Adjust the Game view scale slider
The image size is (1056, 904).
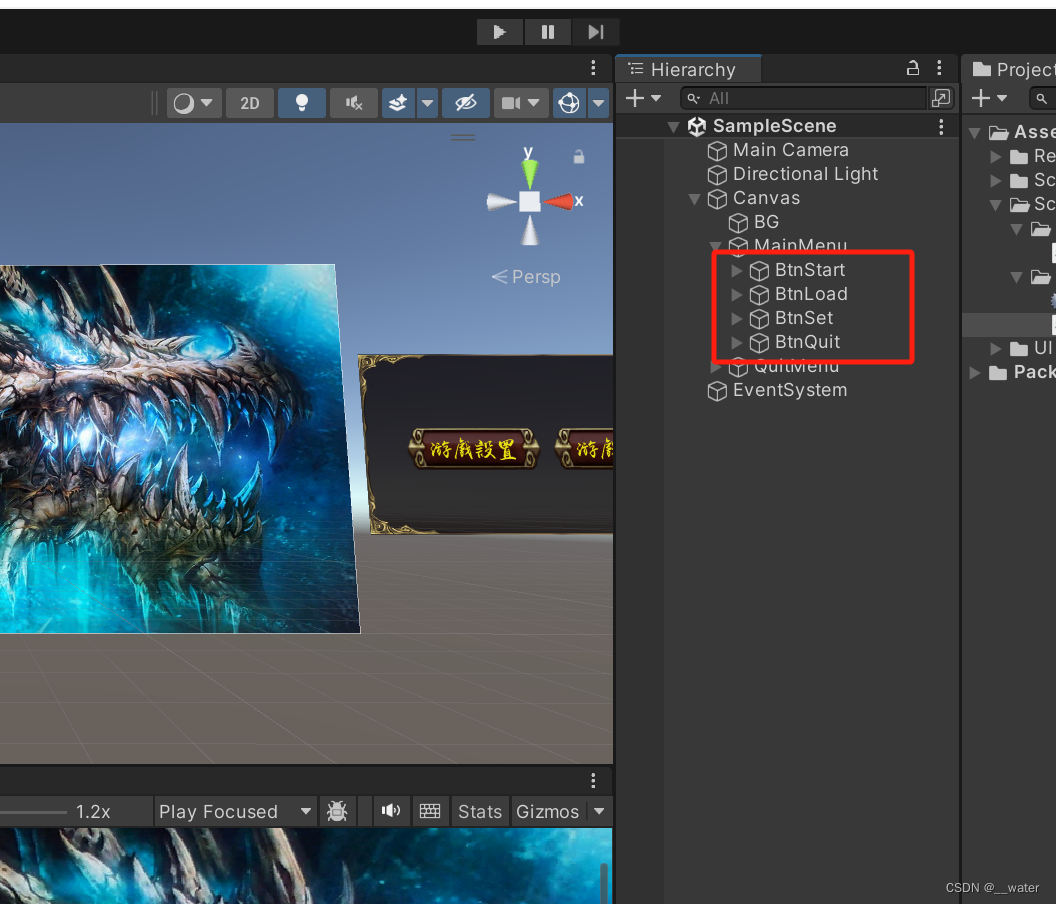(34, 812)
